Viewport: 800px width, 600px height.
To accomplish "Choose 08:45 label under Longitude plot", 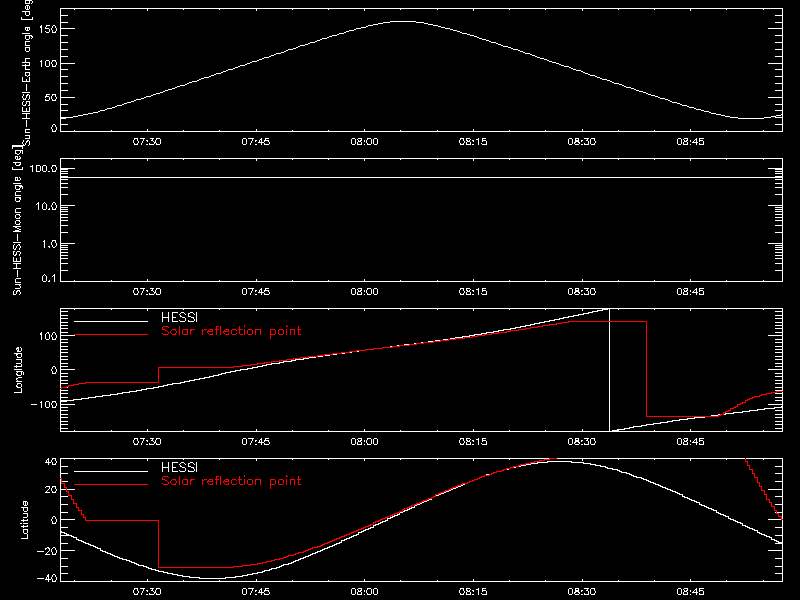I will pyautogui.click(x=690, y=442).
